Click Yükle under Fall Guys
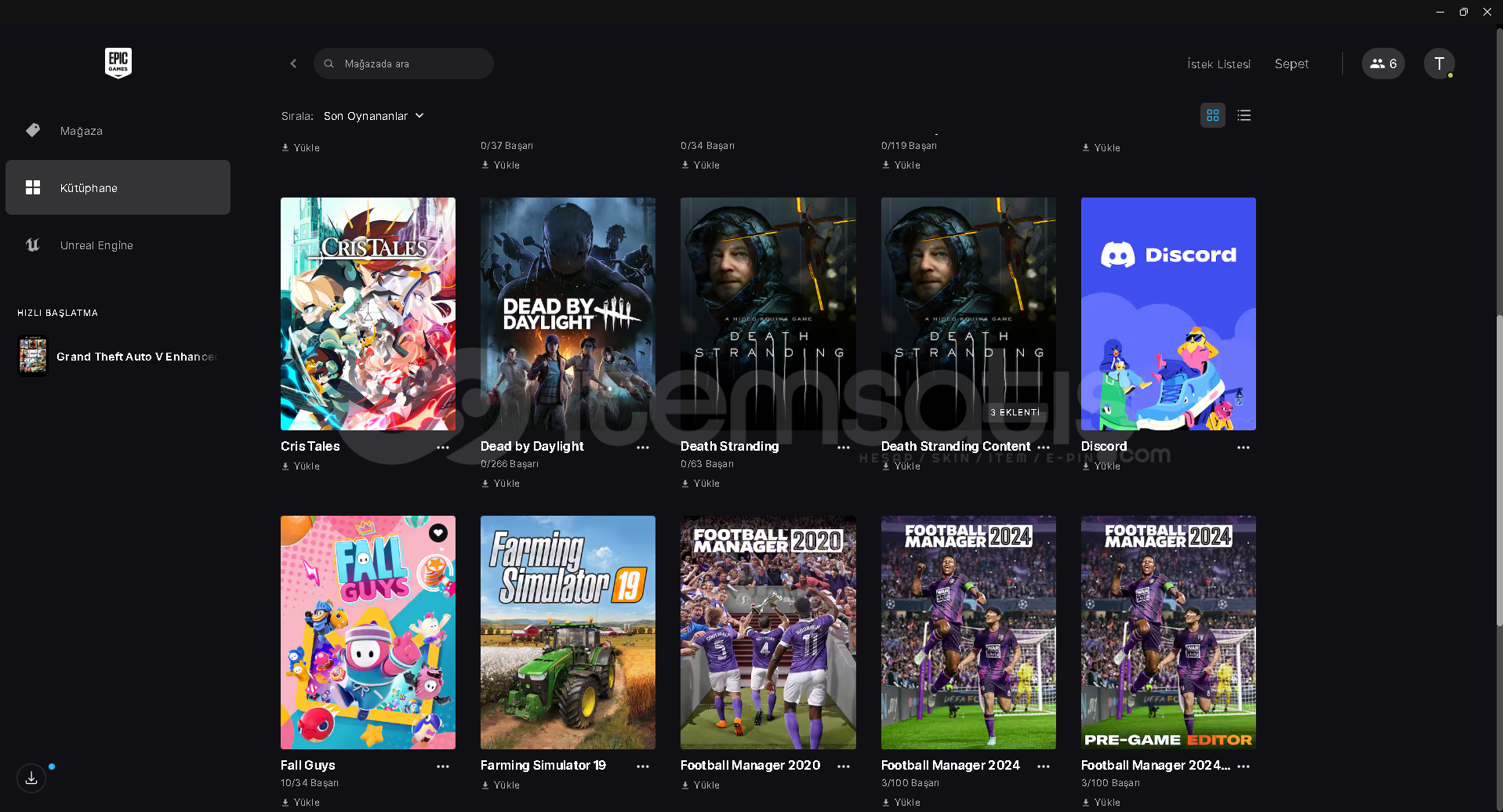Image resolution: width=1503 pixels, height=812 pixels. point(301,803)
